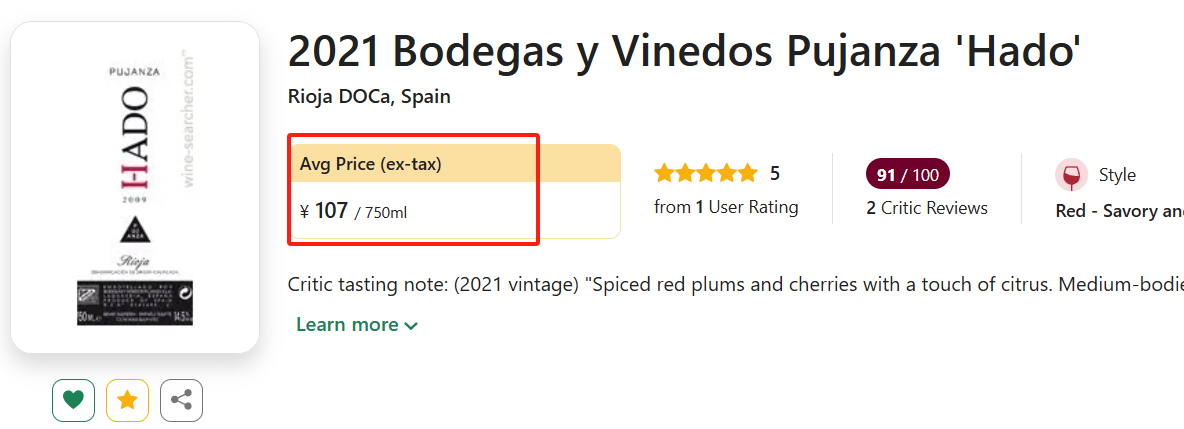Open the 'from 1 User Rating' link
Image resolution: width=1184 pixels, height=429 pixels.
[726, 207]
